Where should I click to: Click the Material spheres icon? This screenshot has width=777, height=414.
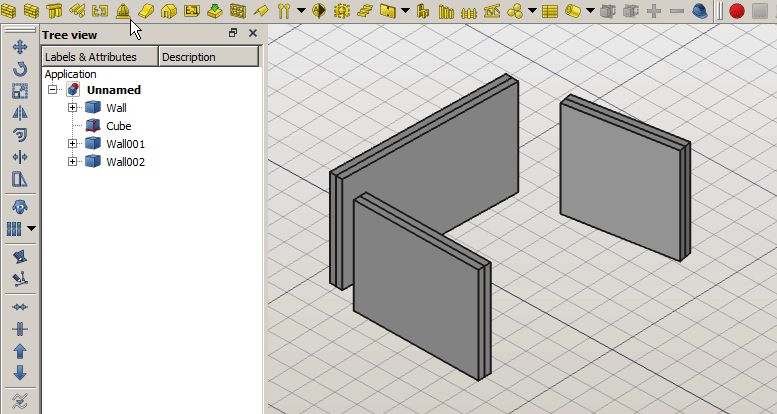click(x=515, y=10)
